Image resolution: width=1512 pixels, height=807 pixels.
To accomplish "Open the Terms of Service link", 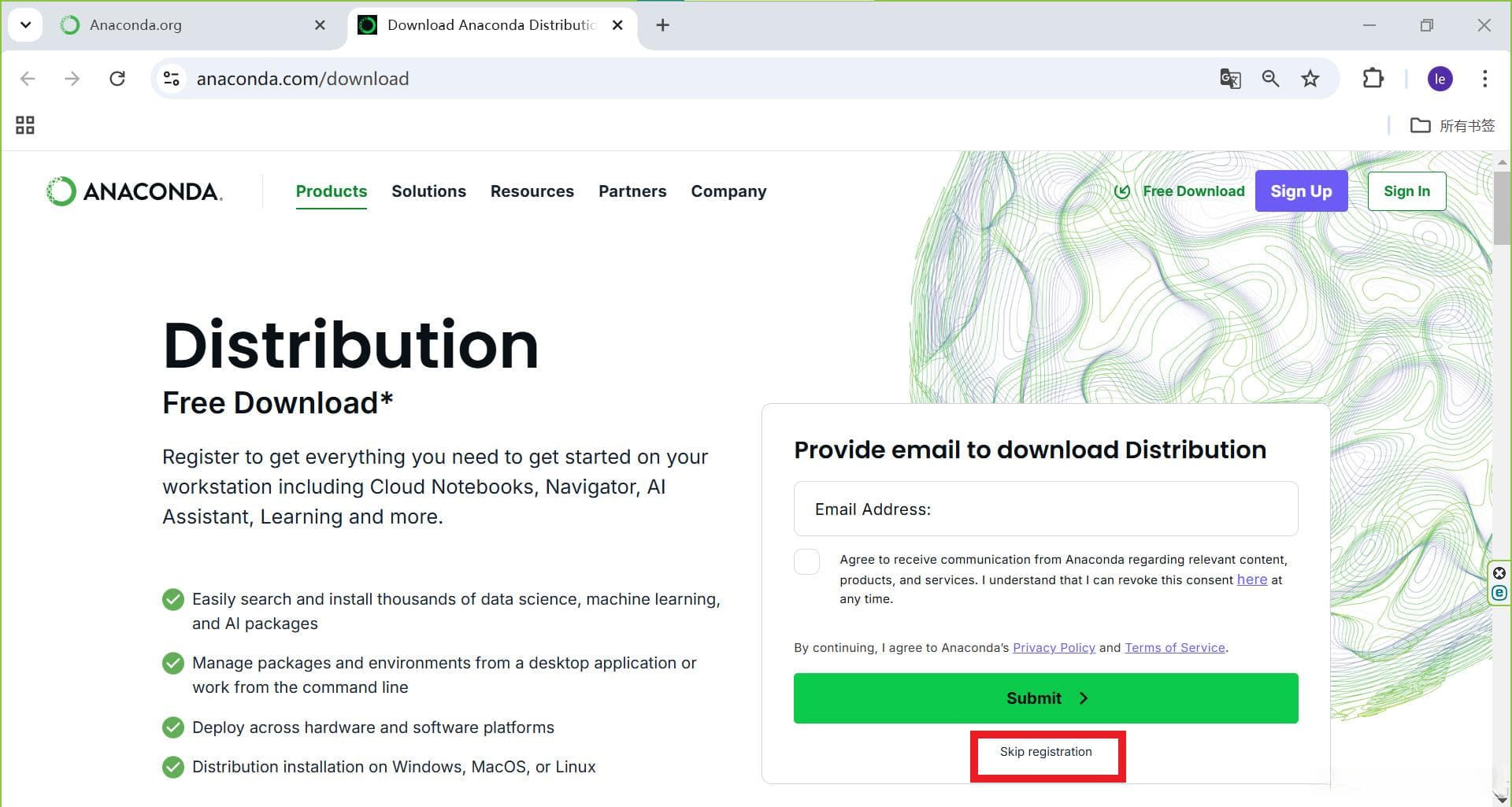I will [1175, 648].
